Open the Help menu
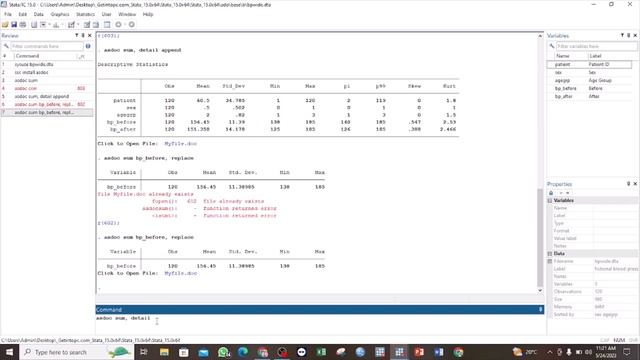 (x=148, y=14)
